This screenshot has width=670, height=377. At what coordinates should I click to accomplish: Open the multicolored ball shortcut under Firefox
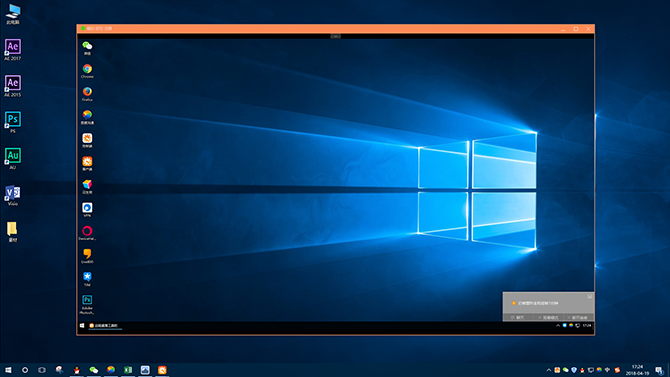click(x=87, y=117)
